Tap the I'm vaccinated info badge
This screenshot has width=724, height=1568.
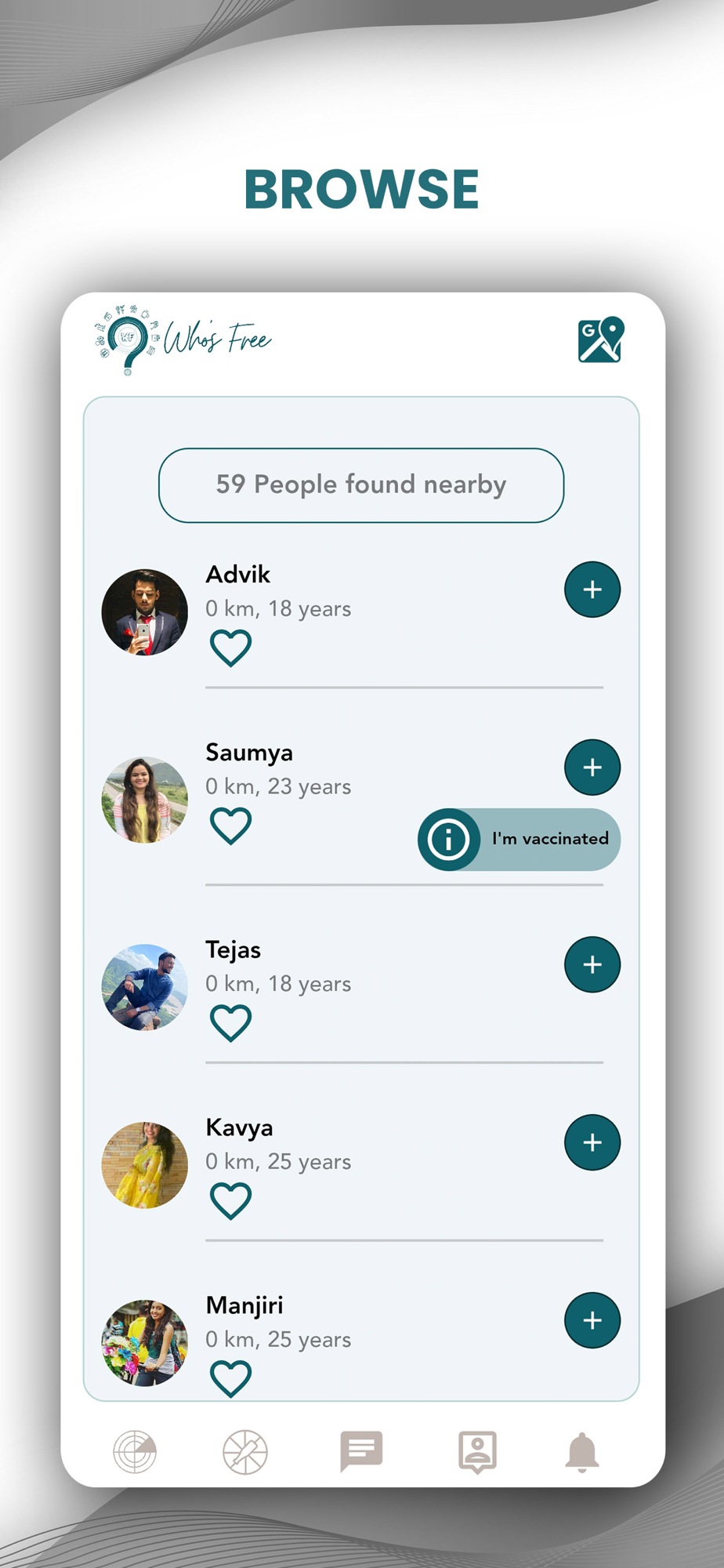[519, 839]
